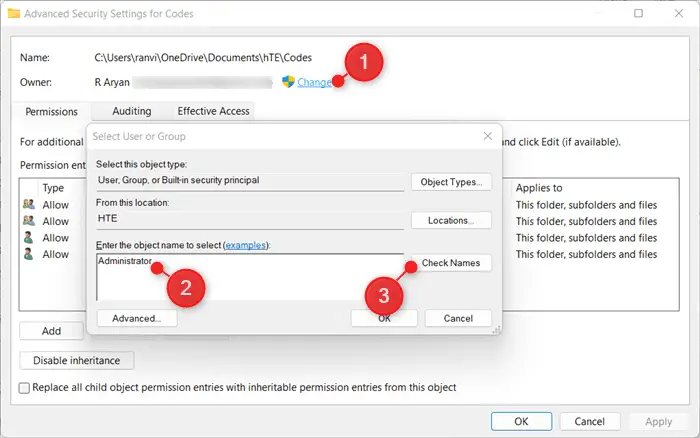700x438 pixels.
Task: Click the Locations button
Action: 451,221
